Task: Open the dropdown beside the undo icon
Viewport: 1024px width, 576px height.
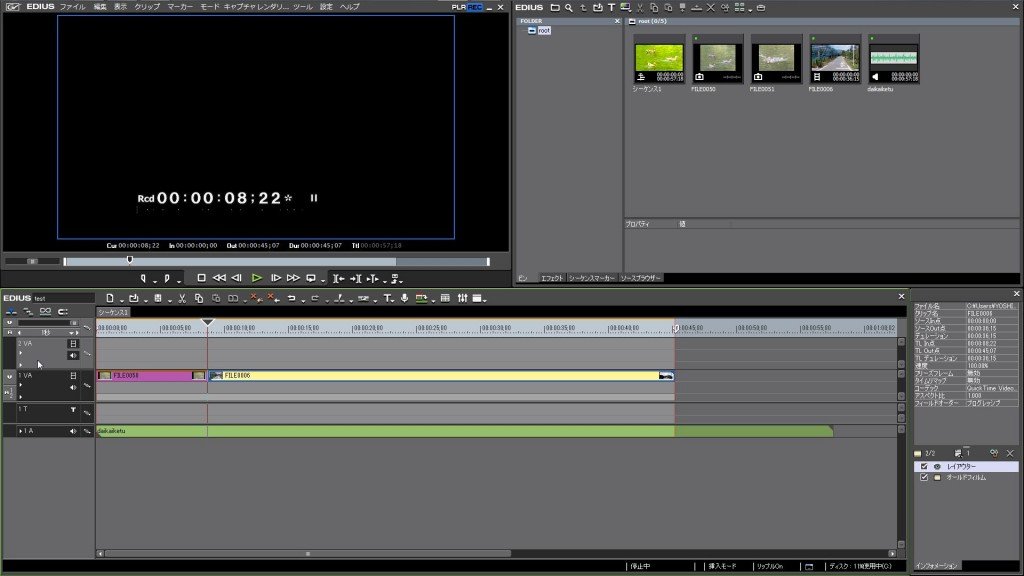Action: [303, 300]
